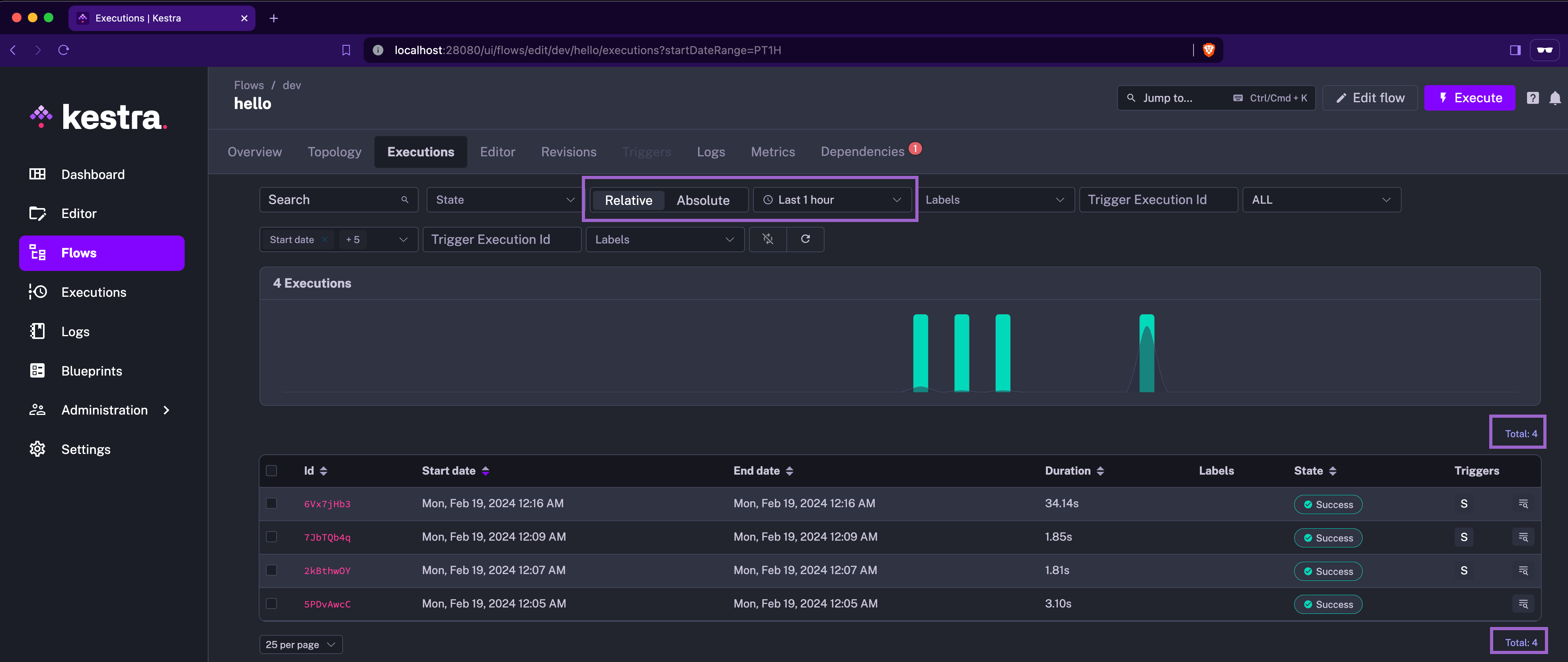Click the filter reset icon beside refresh

[768, 239]
